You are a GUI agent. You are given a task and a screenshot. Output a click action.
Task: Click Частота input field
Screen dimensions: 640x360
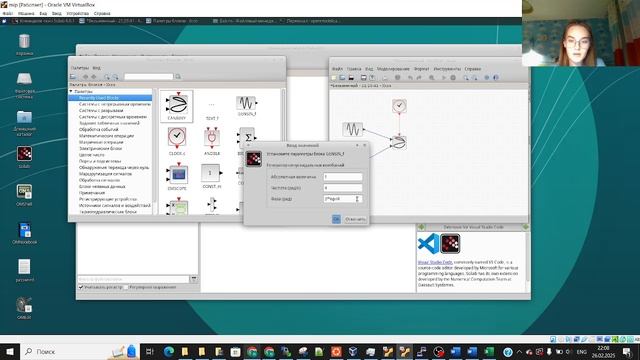tap(343, 188)
